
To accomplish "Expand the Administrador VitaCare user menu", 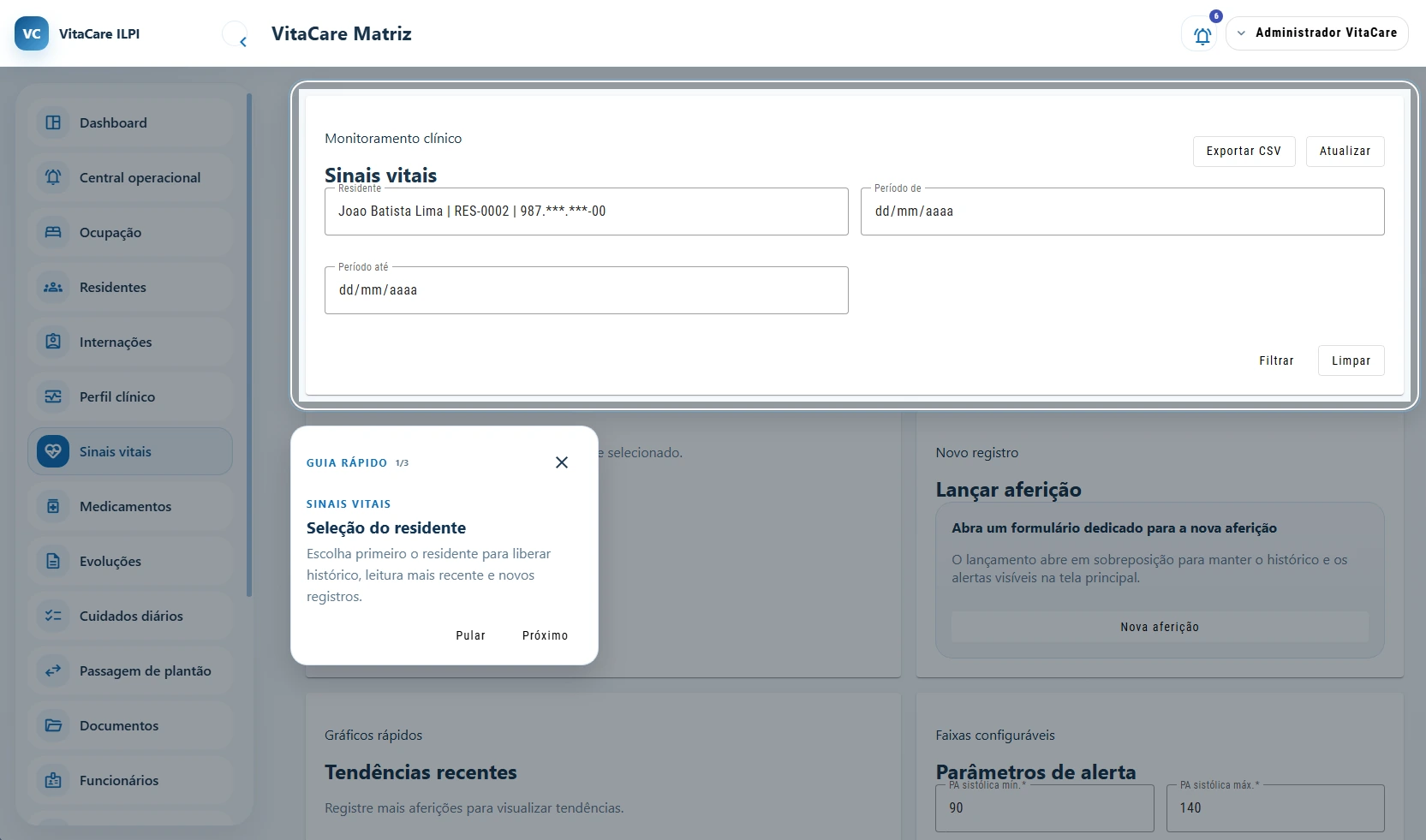I will (x=1317, y=33).
